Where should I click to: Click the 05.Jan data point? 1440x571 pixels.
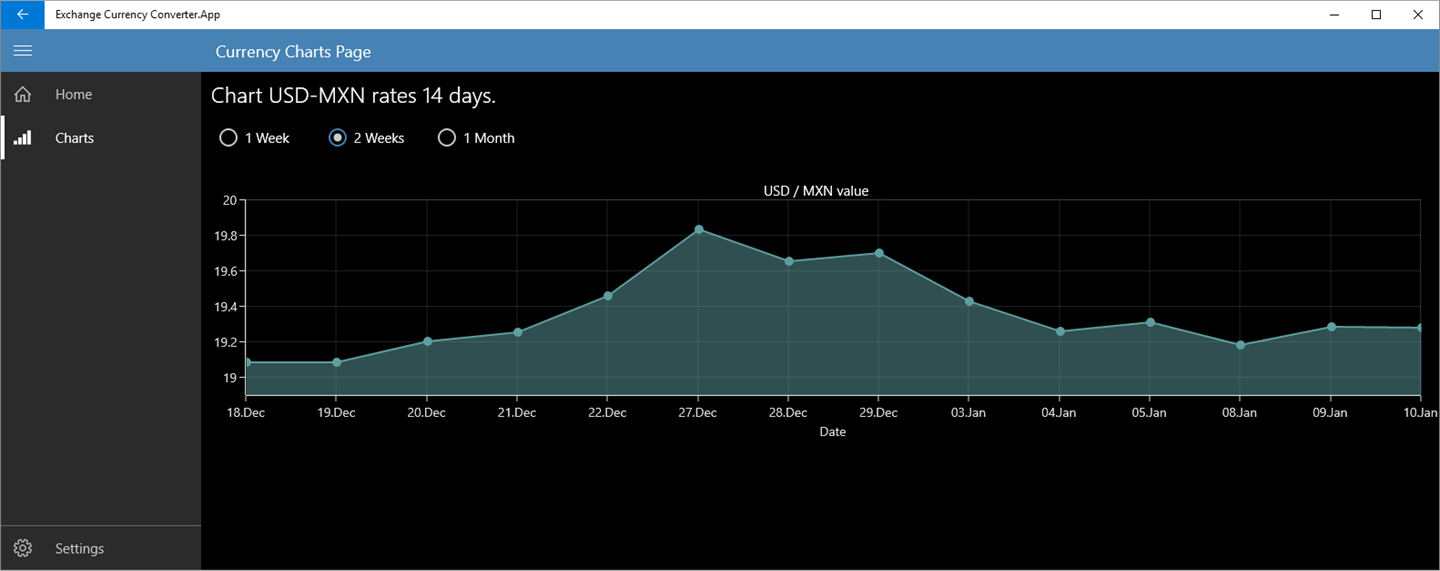[x=1151, y=322]
